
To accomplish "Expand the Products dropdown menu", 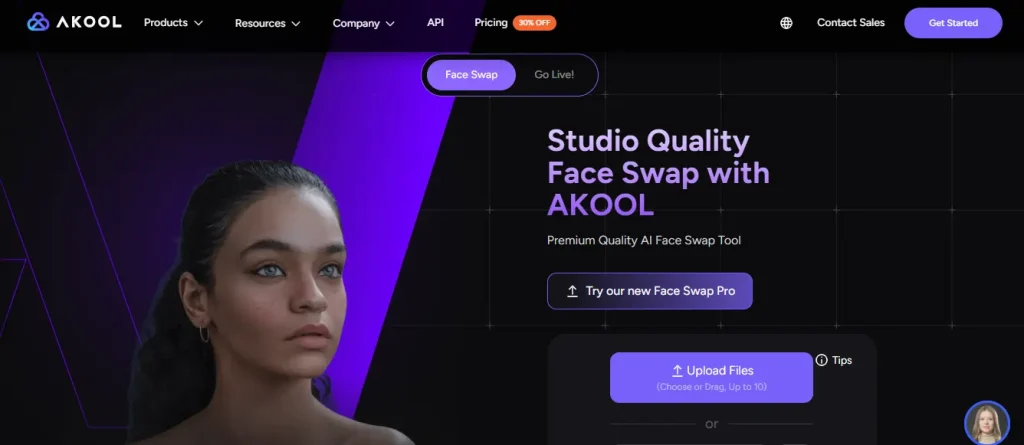I will [x=173, y=23].
